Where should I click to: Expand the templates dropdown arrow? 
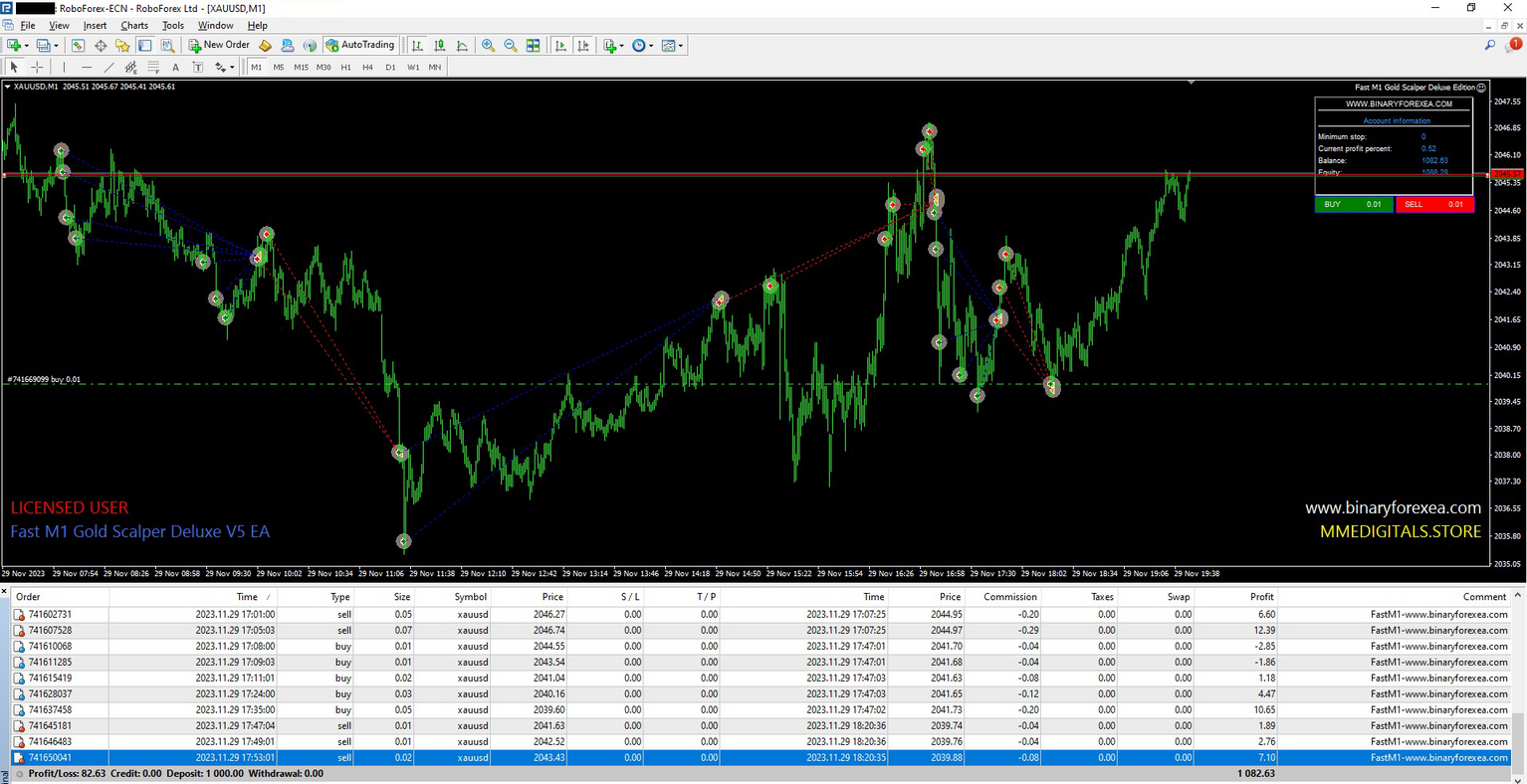point(681,46)
